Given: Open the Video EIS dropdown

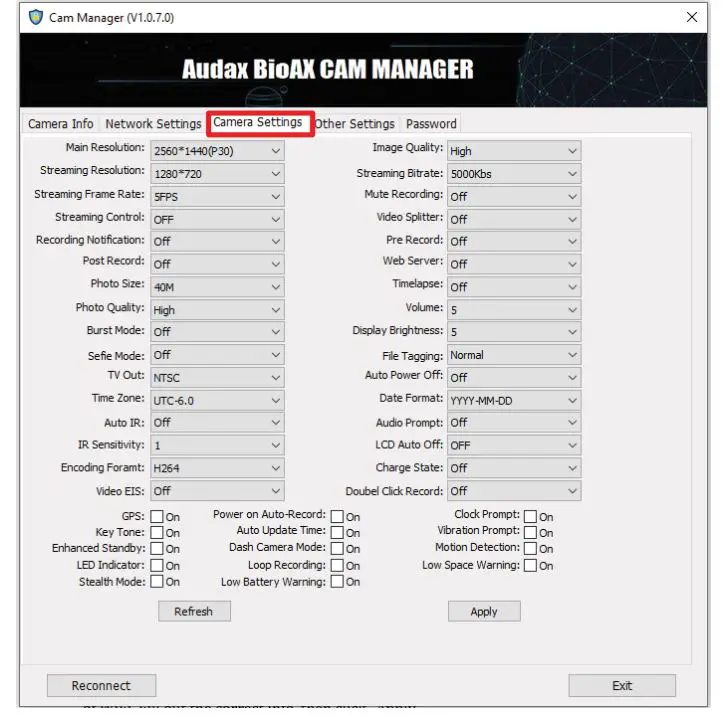Looking at the screenshot, I should click(x=217, y=491).
